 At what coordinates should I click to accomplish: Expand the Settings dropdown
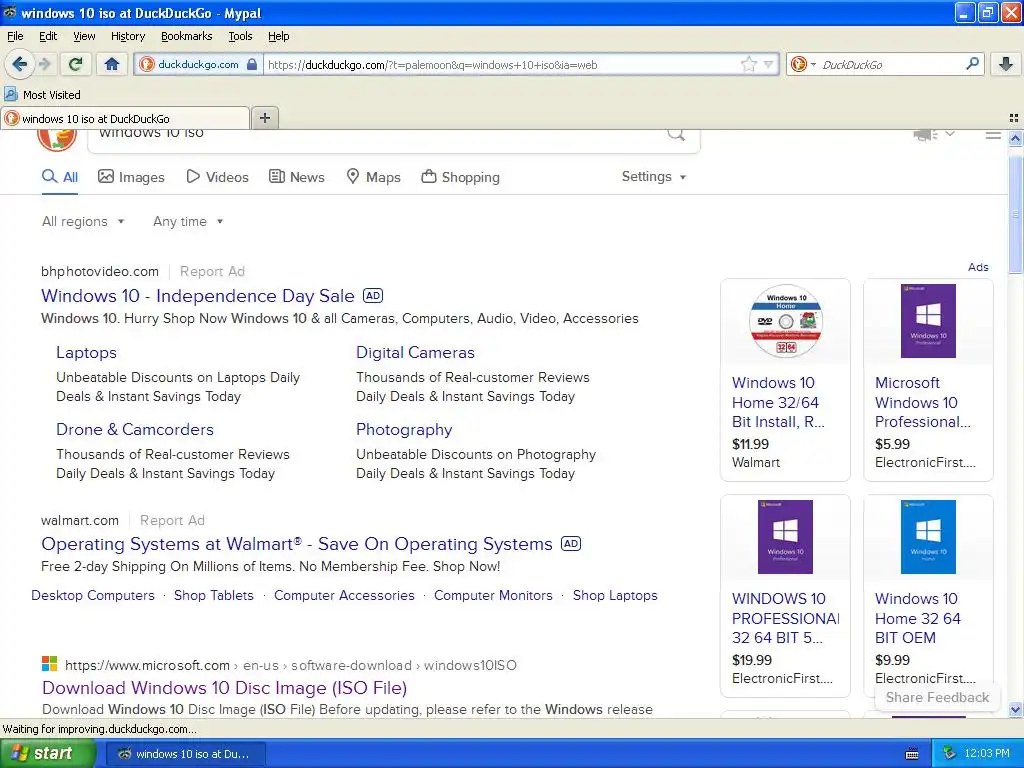(x=654, y=176)
